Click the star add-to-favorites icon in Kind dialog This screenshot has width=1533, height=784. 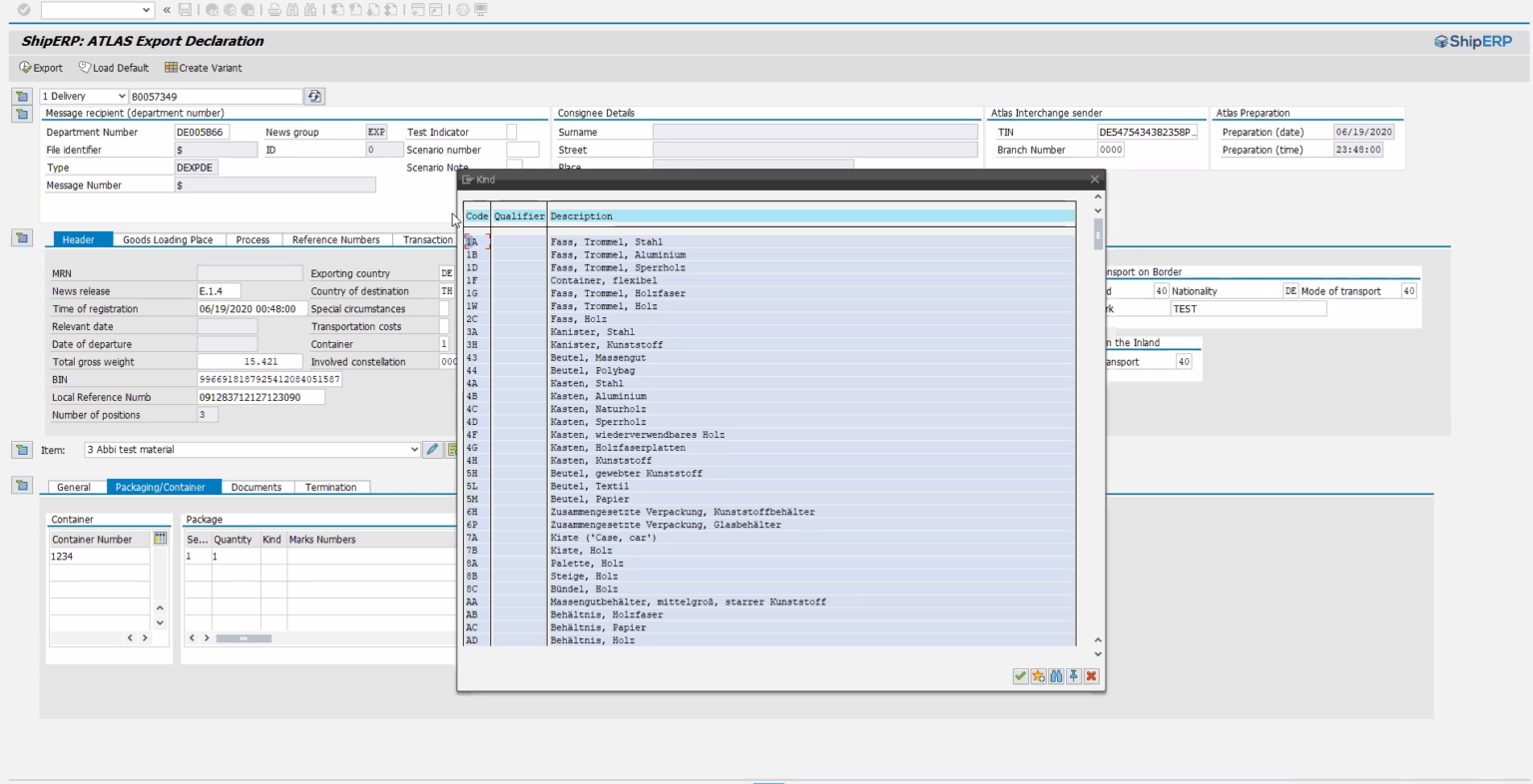[1038, 676]
